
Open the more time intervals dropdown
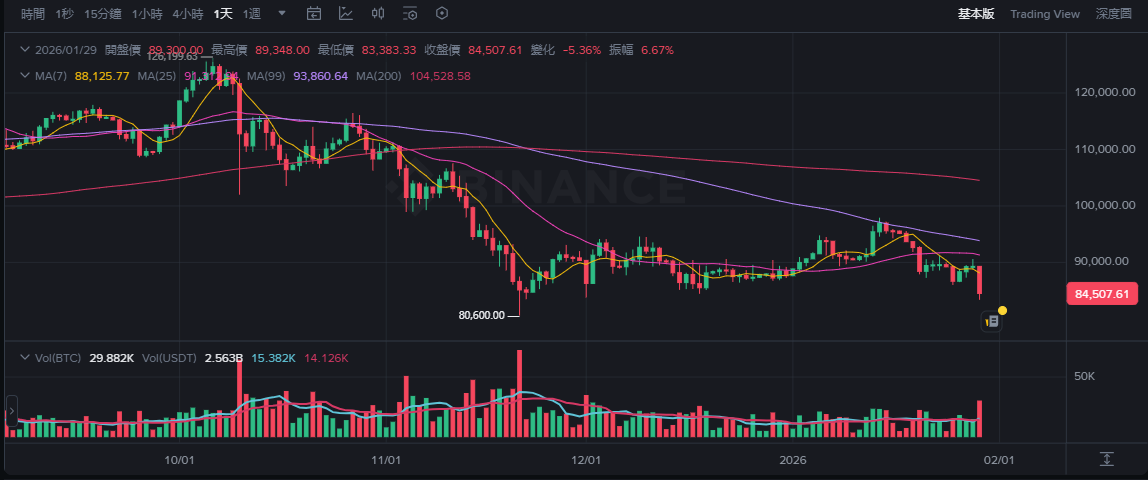click(282, 14)
